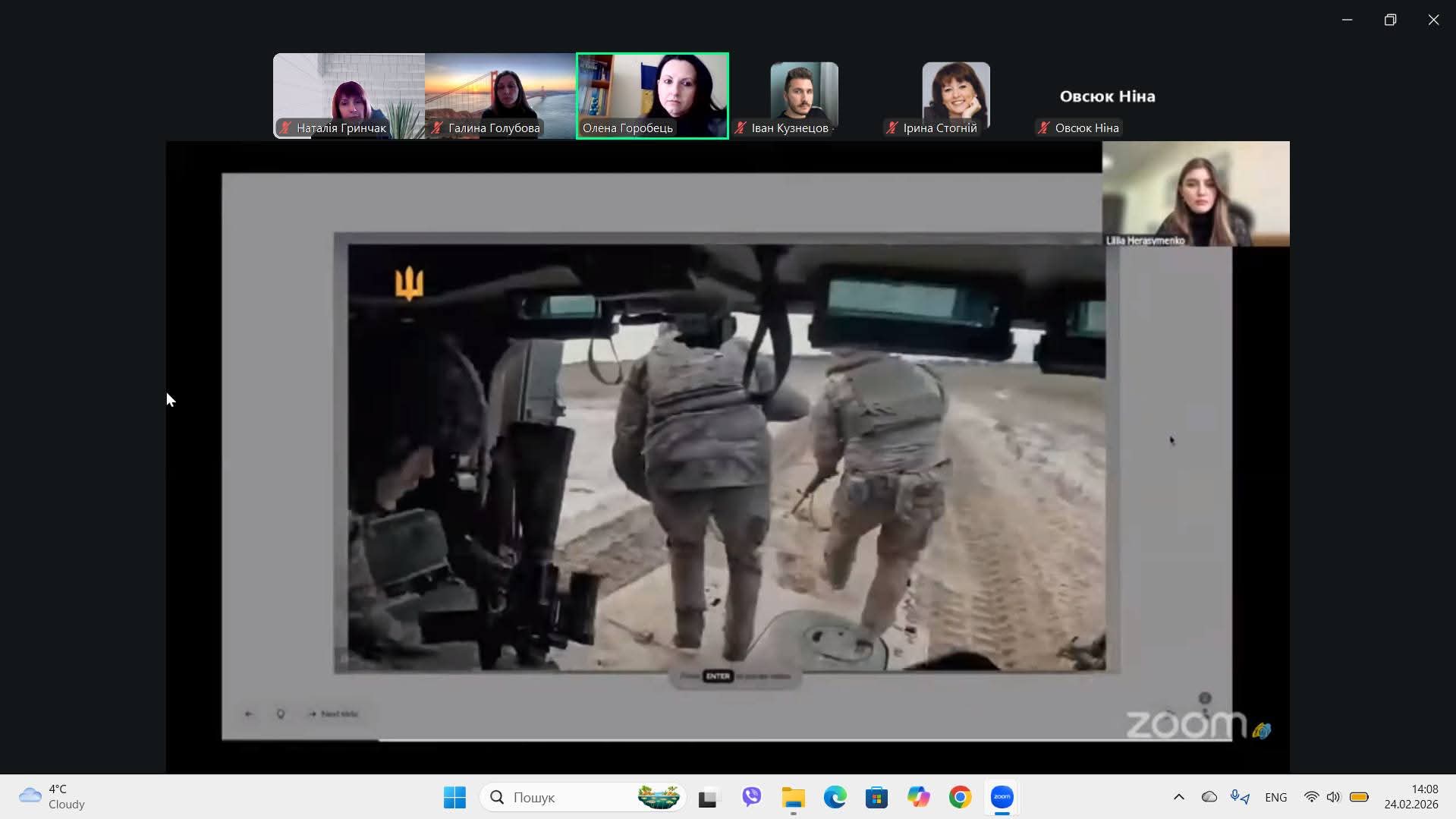Open the Zoom app in the taskbar
The height and width of the screenshot is (819, 1456).
1002,797
